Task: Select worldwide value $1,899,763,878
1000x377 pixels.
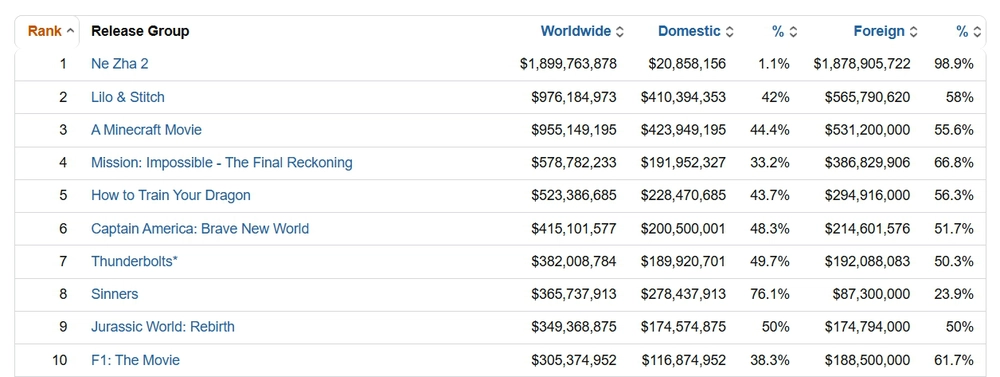Action: click(568, 64)
